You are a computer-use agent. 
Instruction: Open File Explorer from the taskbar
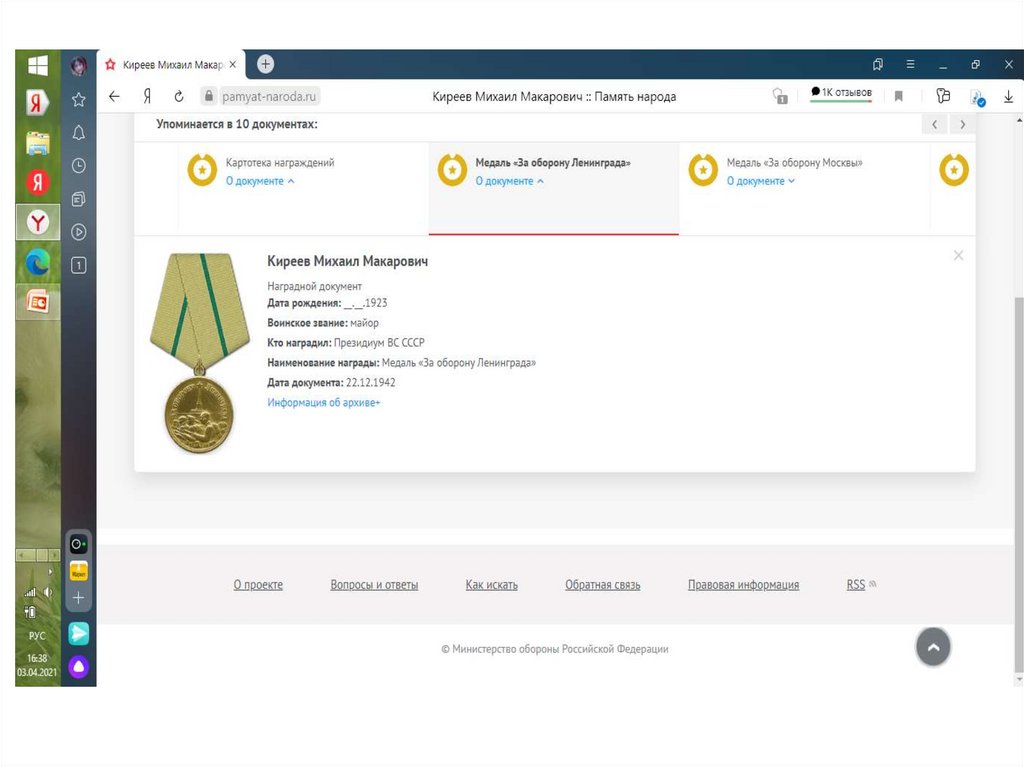tap(38, 143)
